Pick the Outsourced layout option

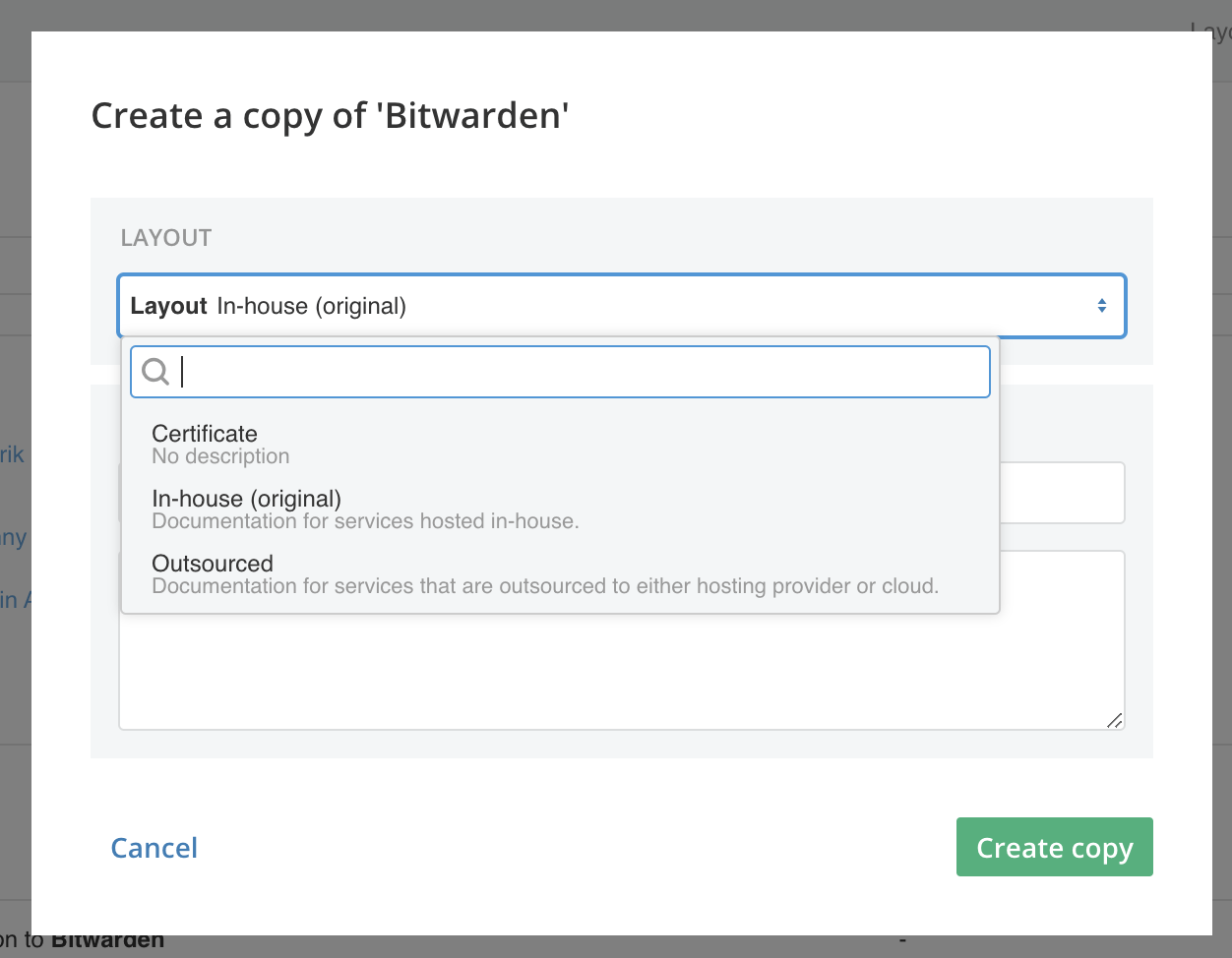tap(560, 574)
